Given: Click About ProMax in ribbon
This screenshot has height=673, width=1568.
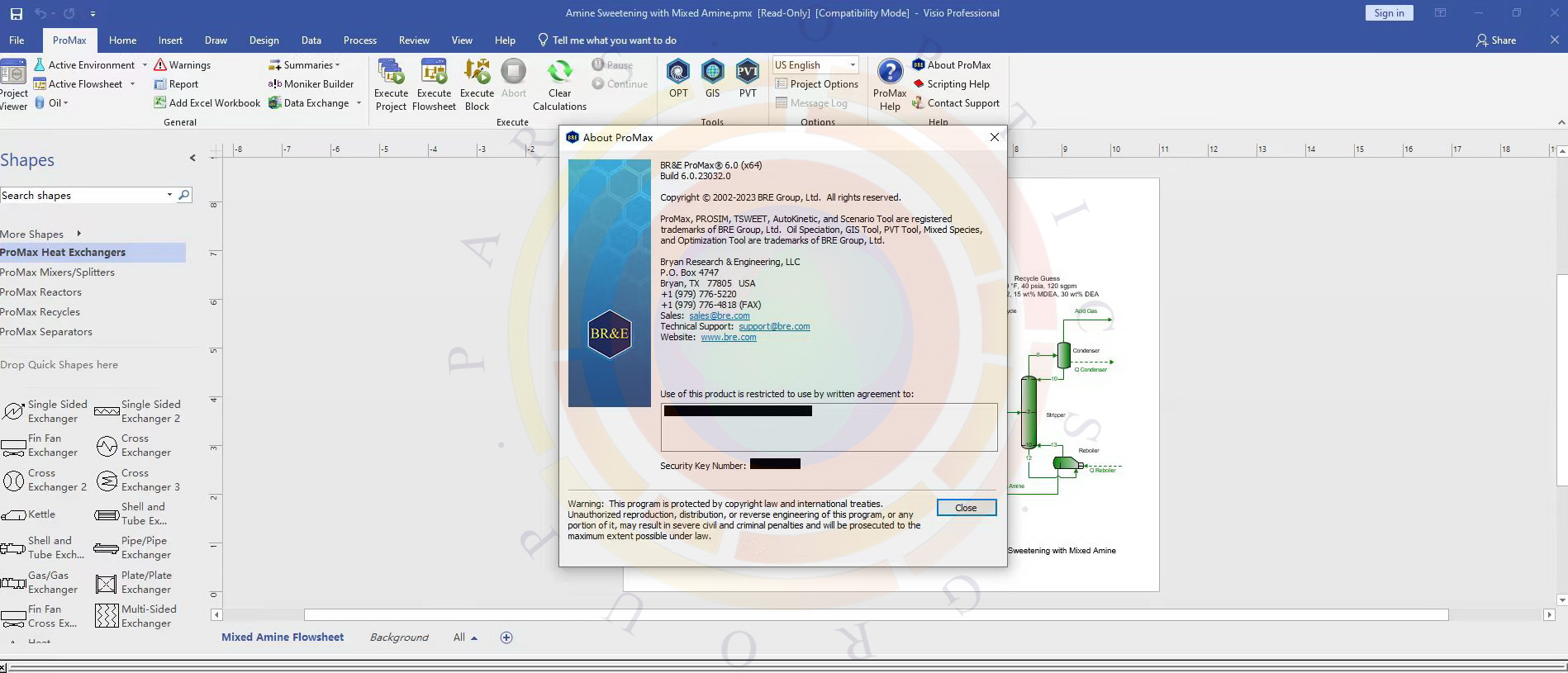Looking at the screenshot, I should pyautogui.click(x=952, y=64).
